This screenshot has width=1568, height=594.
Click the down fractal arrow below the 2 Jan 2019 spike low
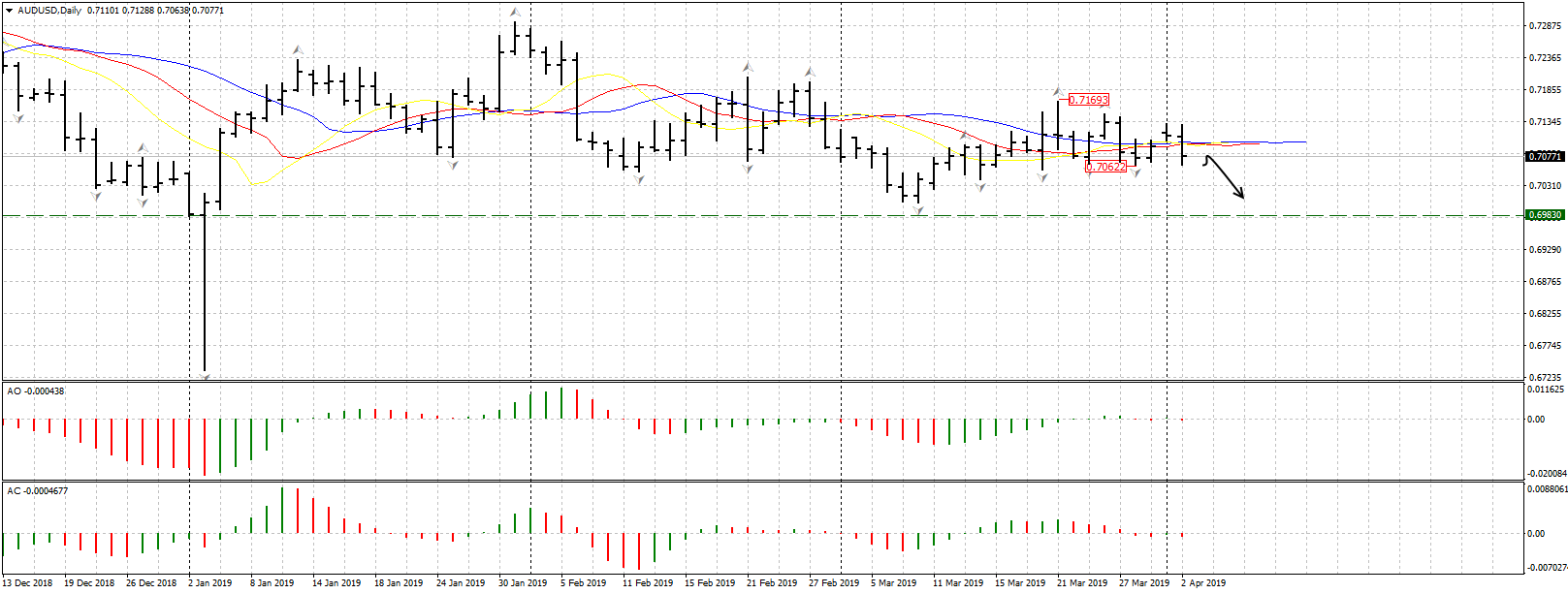click(205, 374)
